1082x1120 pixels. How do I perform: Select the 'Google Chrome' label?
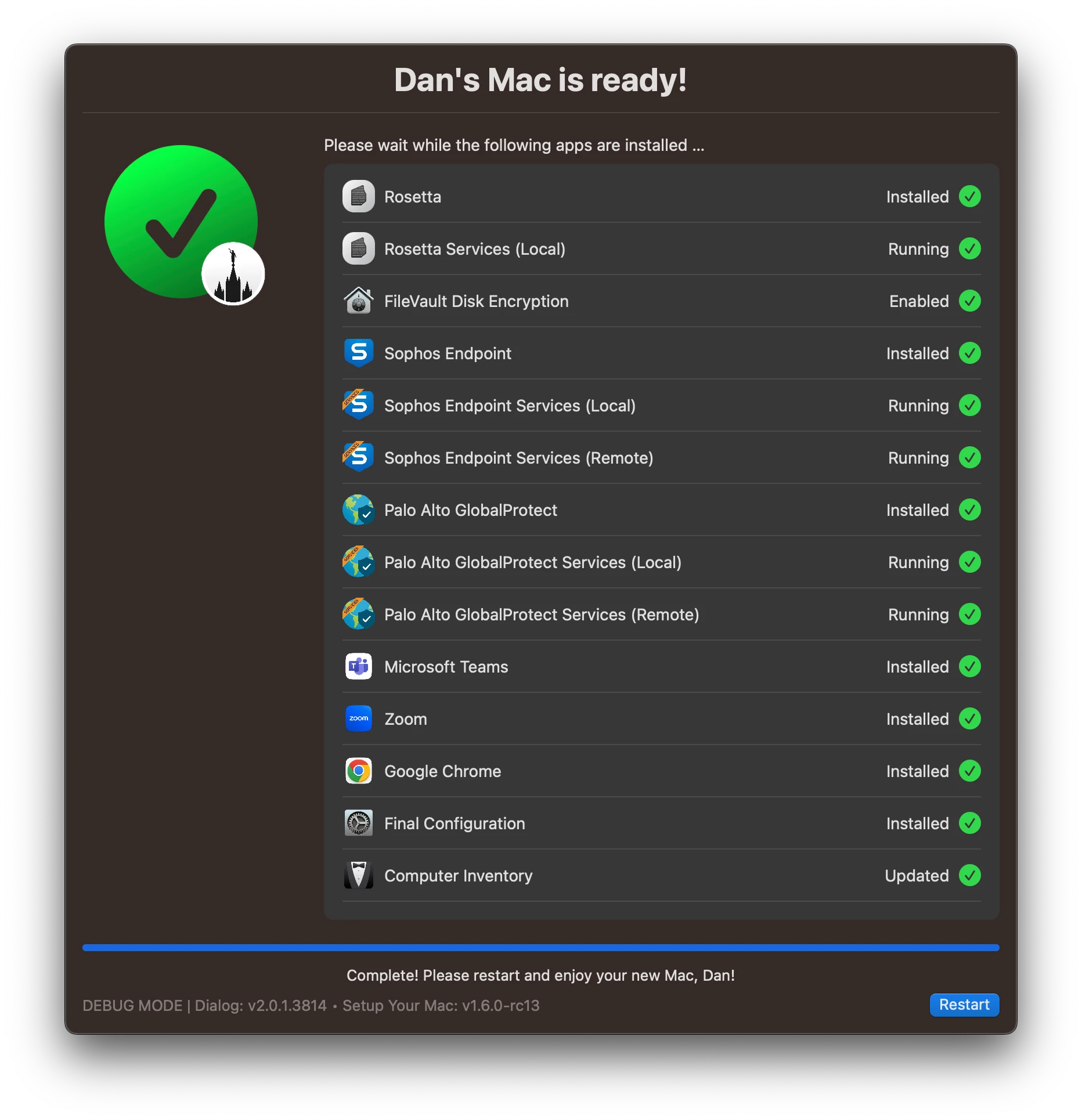point(442,771)
